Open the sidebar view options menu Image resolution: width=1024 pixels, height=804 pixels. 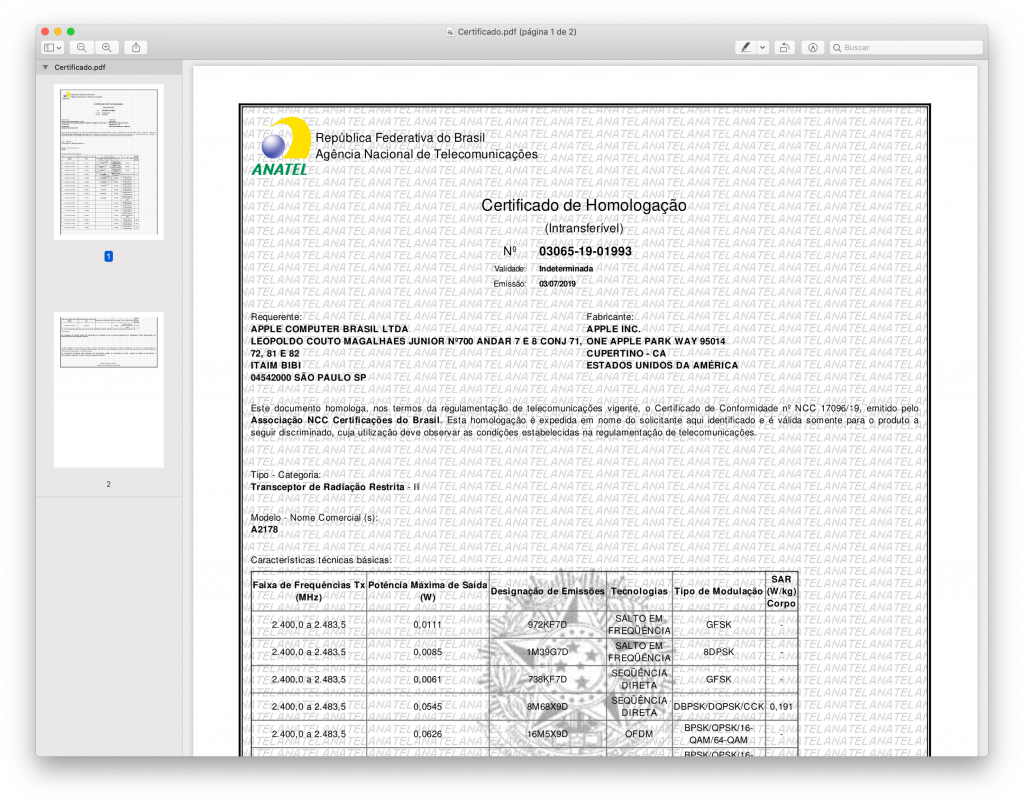click(x=53, y=48)
